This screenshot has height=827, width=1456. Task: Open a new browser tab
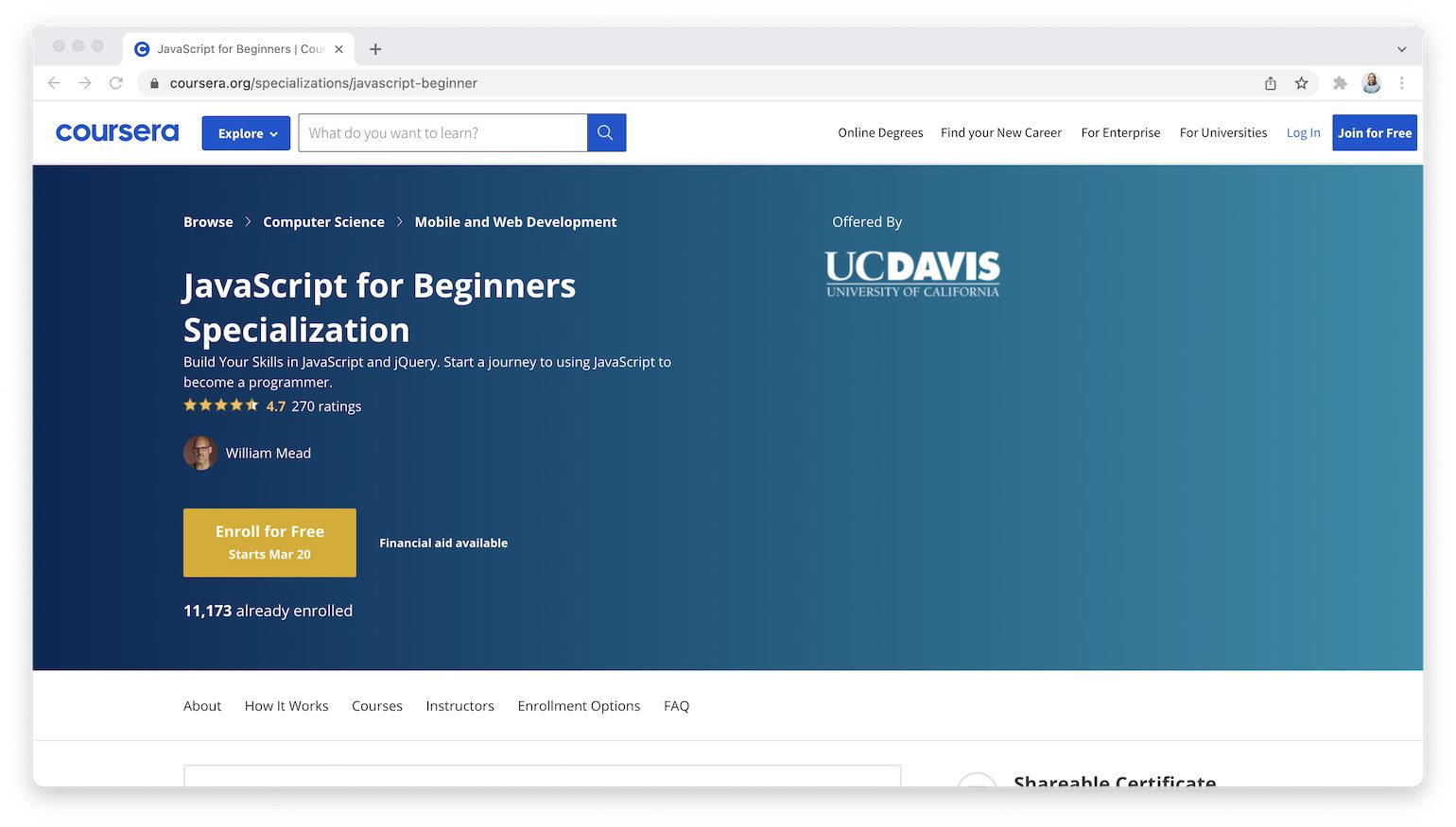(375, 49)
